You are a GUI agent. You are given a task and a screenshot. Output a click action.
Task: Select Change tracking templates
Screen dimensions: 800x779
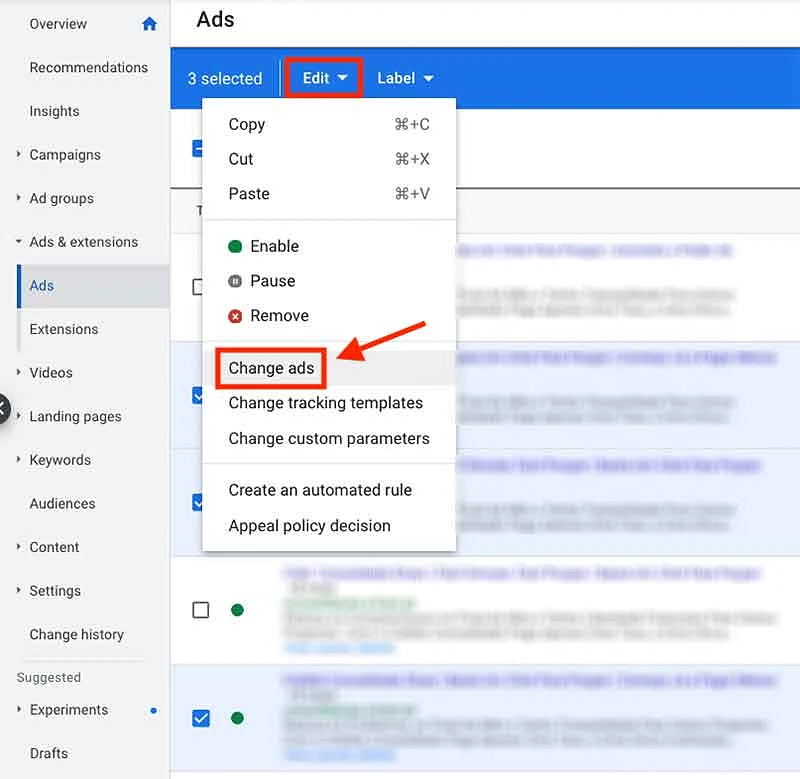(329, 403)
